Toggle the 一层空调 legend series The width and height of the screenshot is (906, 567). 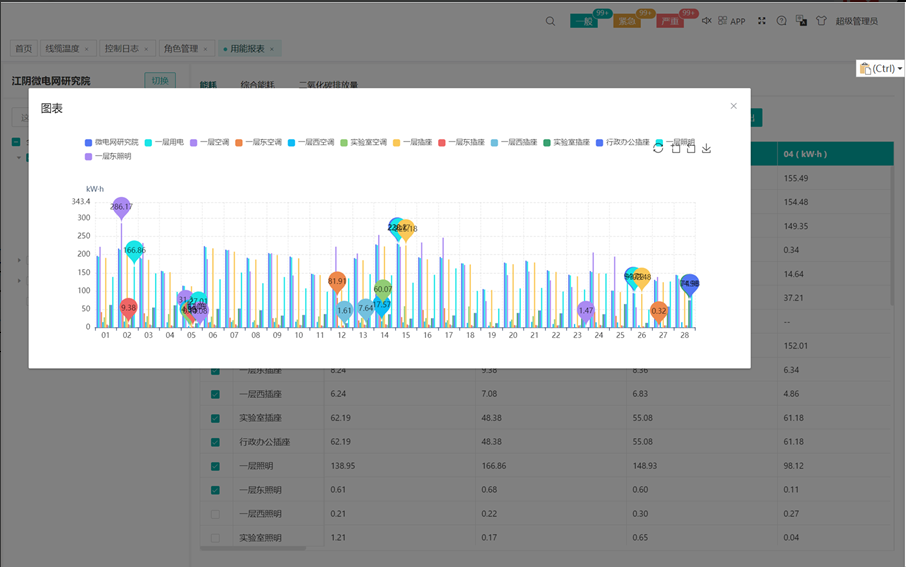(x=210, y=142)
